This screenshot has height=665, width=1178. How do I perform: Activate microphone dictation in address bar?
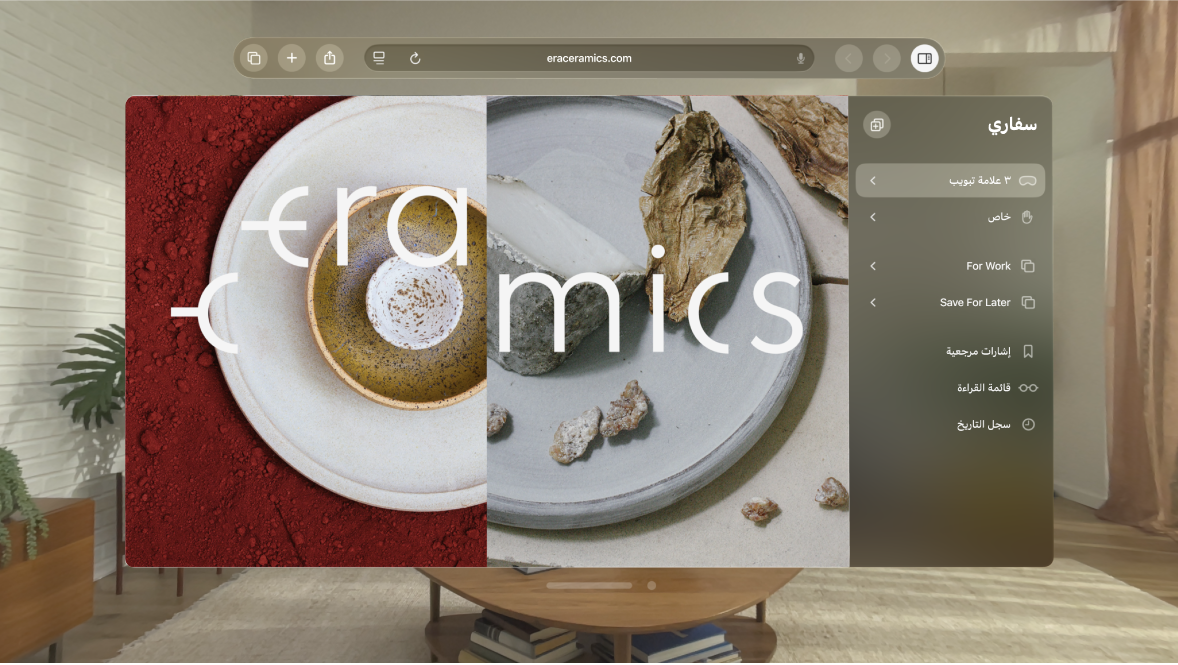pos(801,58)
